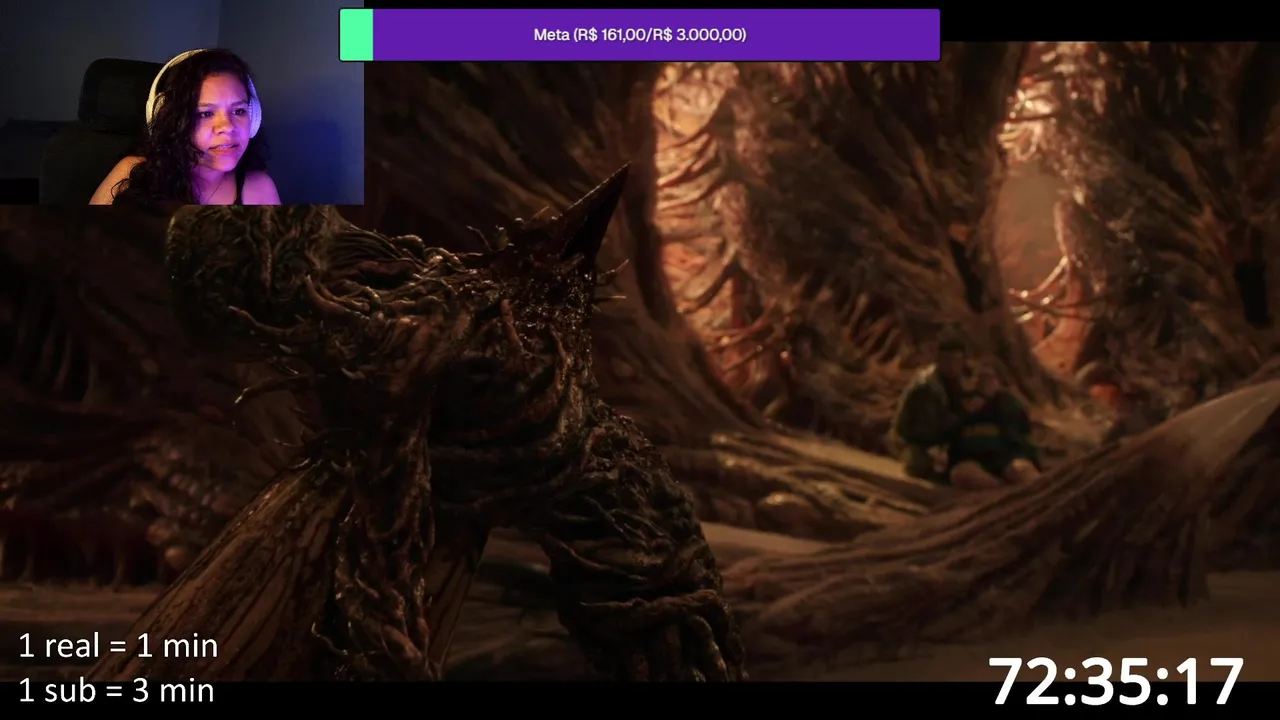
Task: Click the '1 real = 1 min' text
Action: [118, 646]
